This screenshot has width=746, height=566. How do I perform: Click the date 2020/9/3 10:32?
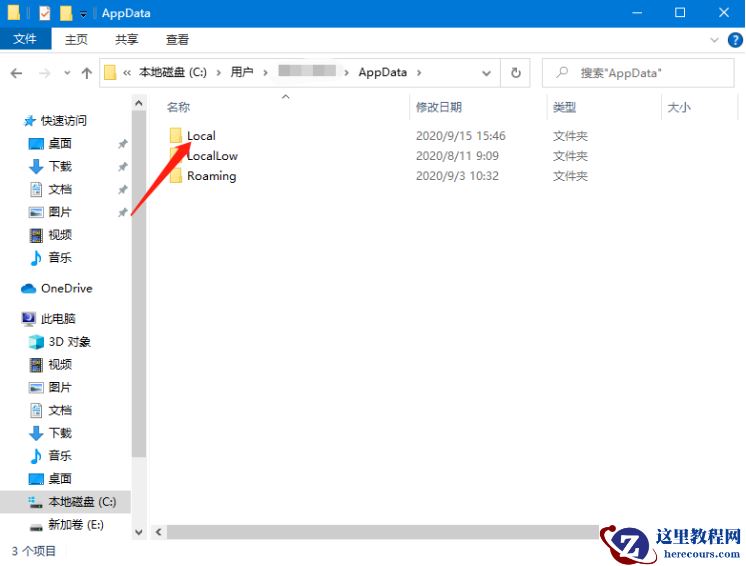click(x=457, y=176)
